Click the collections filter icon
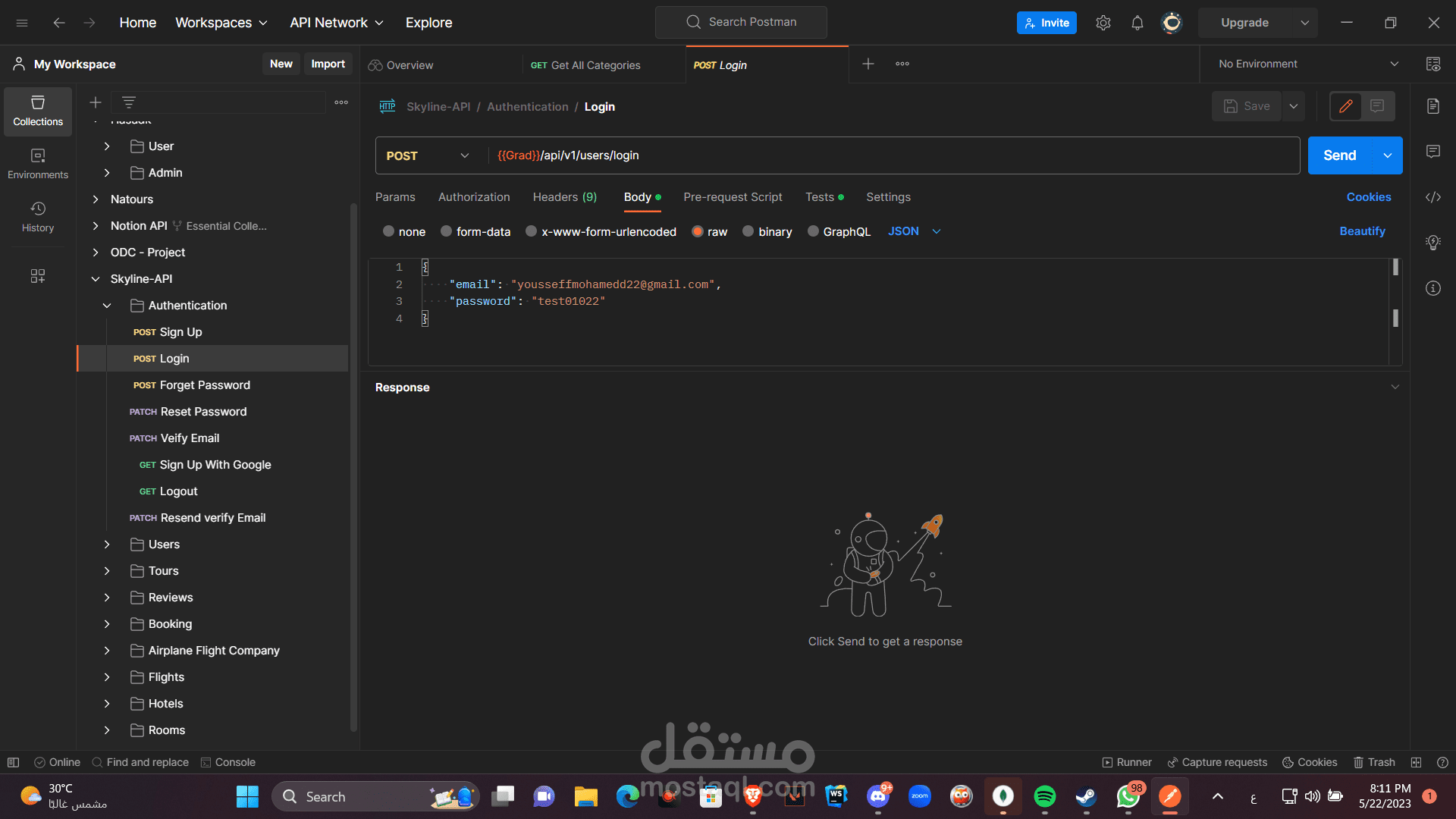 coord(129,102)
